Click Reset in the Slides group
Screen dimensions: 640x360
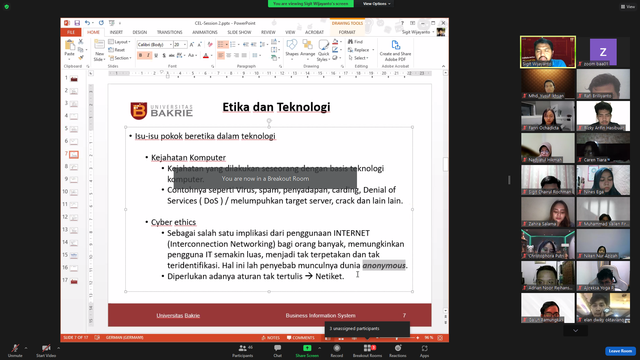117,50
